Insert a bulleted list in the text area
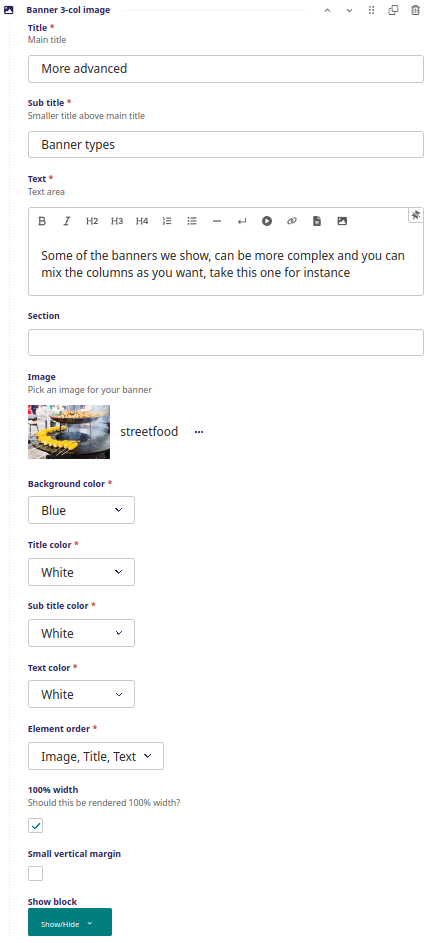The width and height of the screenshot is (432, 943). (x=192, y=221)
